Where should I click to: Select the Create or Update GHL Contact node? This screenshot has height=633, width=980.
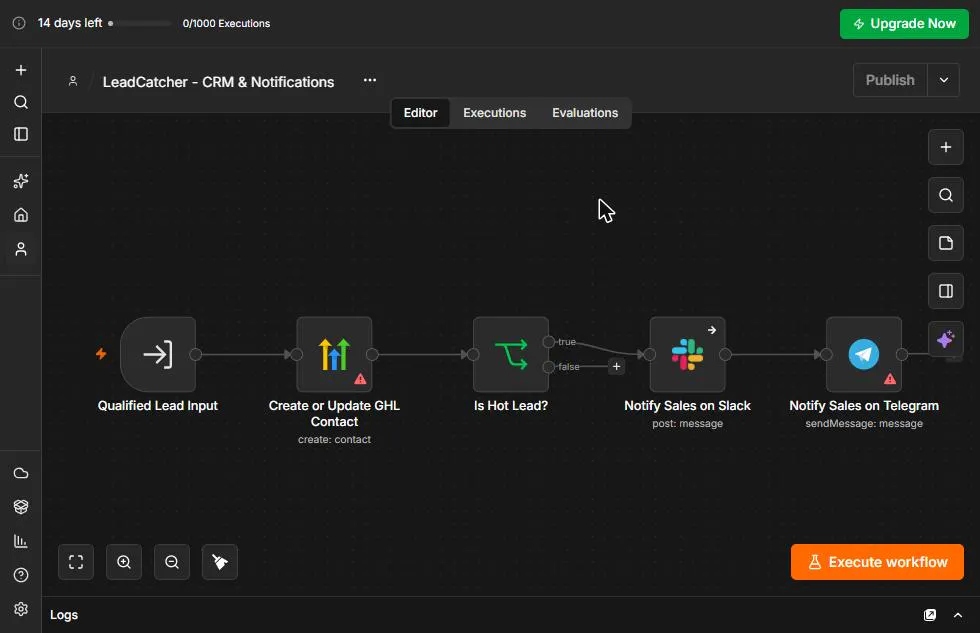point(334,354)
